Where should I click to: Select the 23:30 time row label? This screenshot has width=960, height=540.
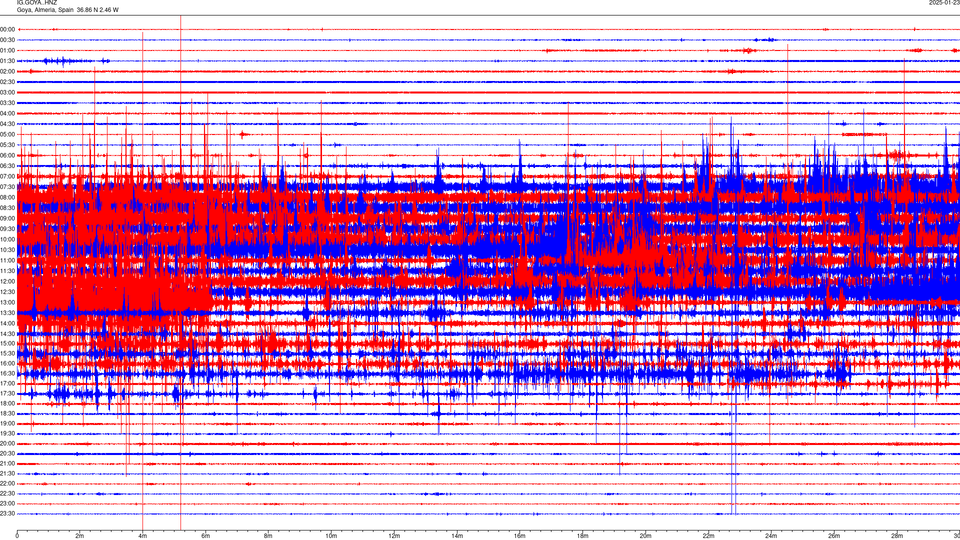point(7,514)
